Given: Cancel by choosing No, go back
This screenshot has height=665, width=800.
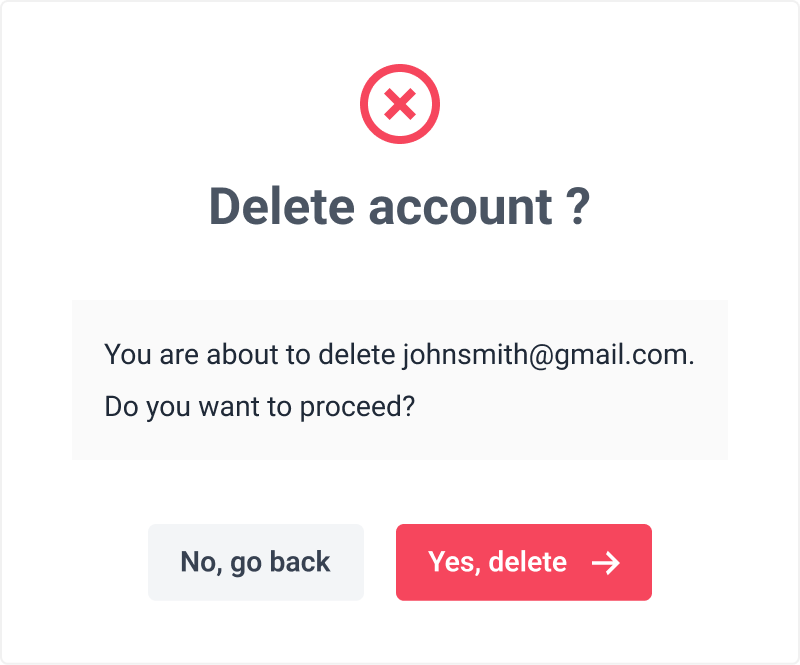Looking at the screenshot, I should click(x=256, y=562).
